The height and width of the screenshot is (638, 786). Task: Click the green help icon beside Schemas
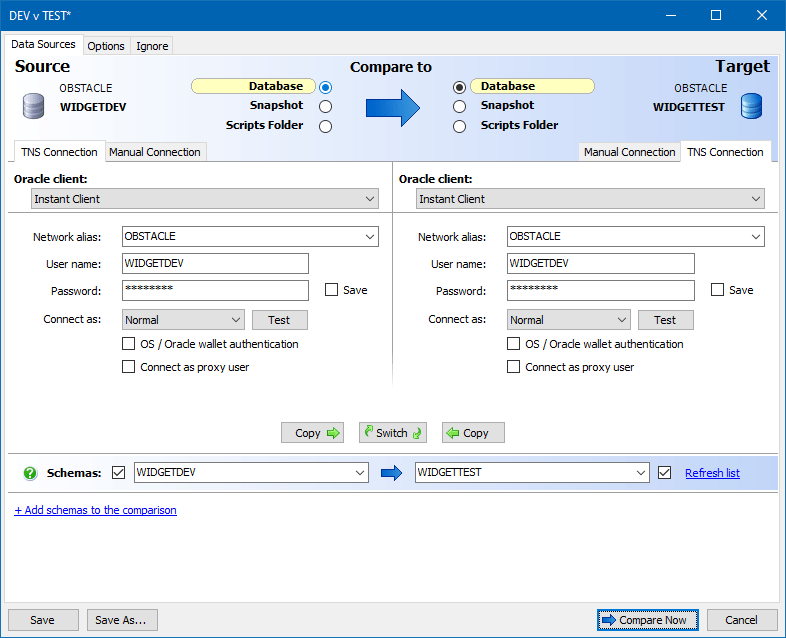coord(30,473)
